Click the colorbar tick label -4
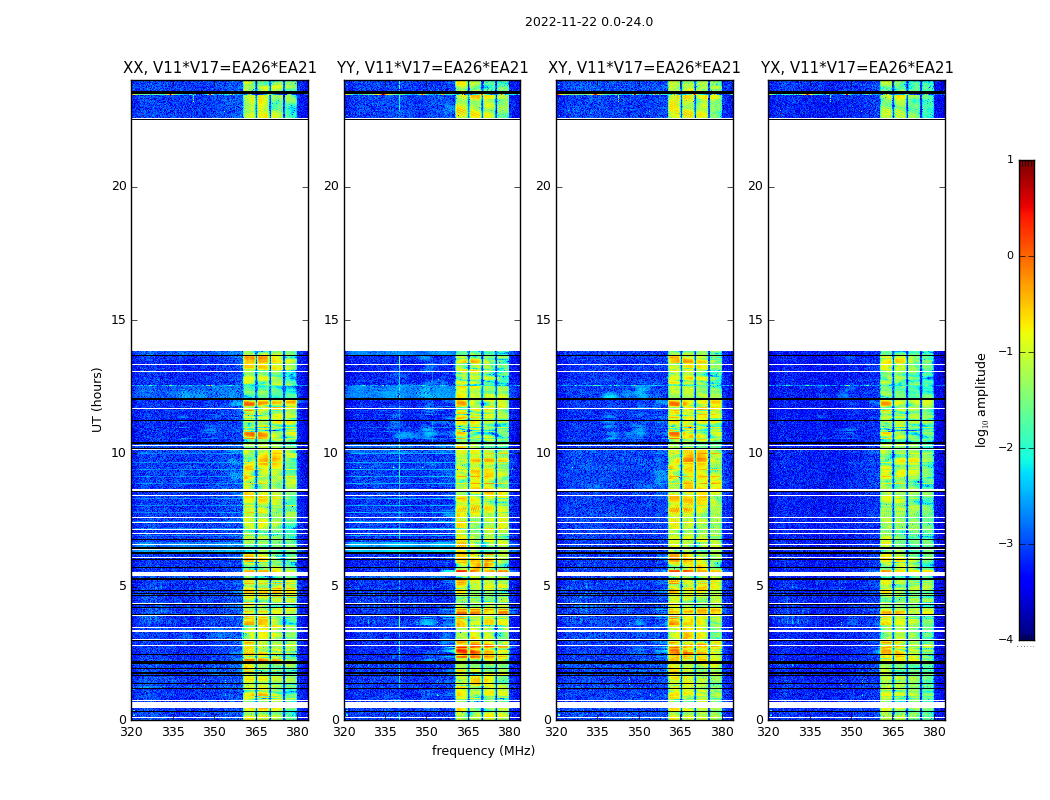This screenshot has width=1050, height=800. [1008, 640]
